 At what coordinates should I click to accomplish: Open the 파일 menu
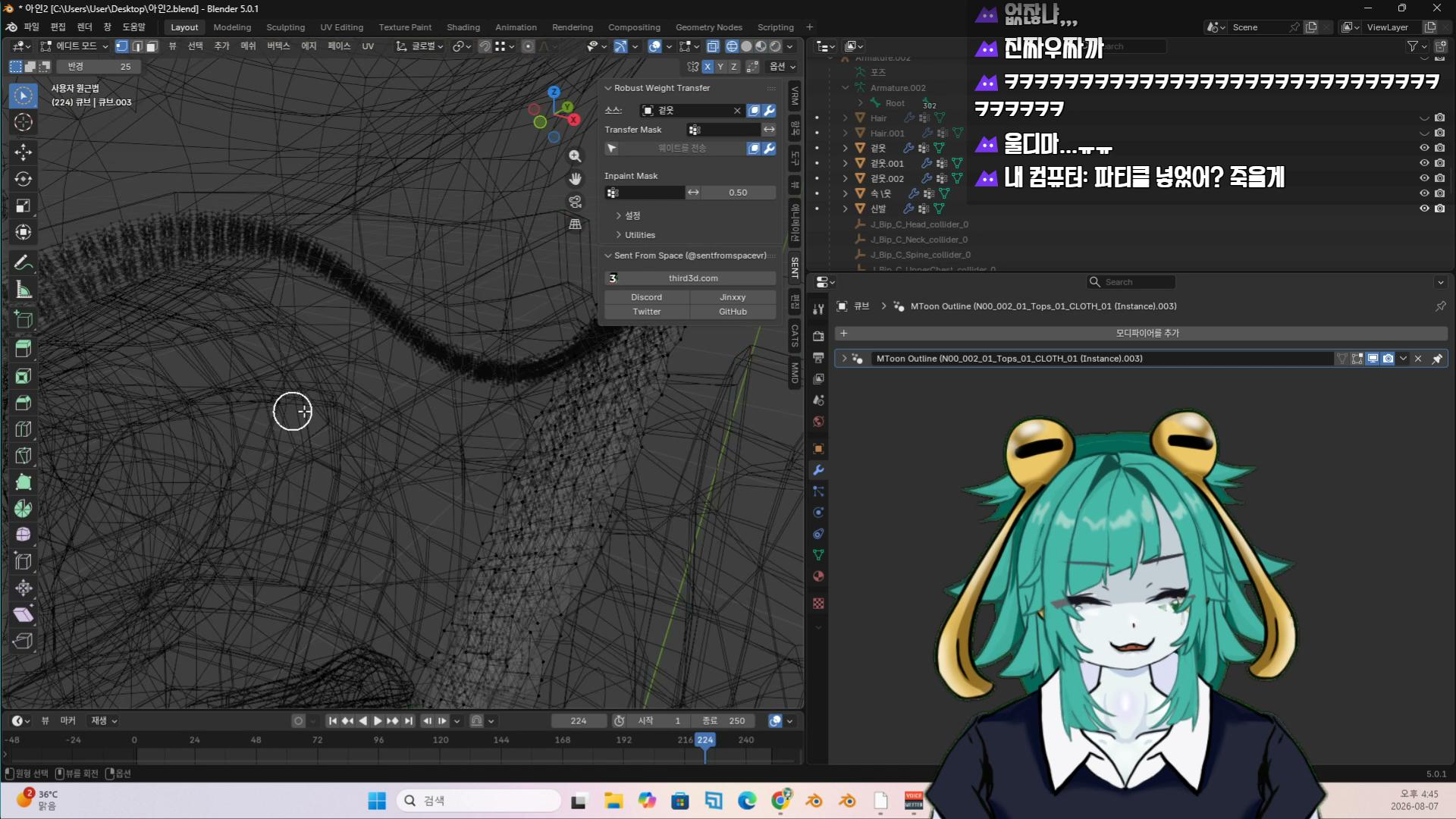[31, 27]
